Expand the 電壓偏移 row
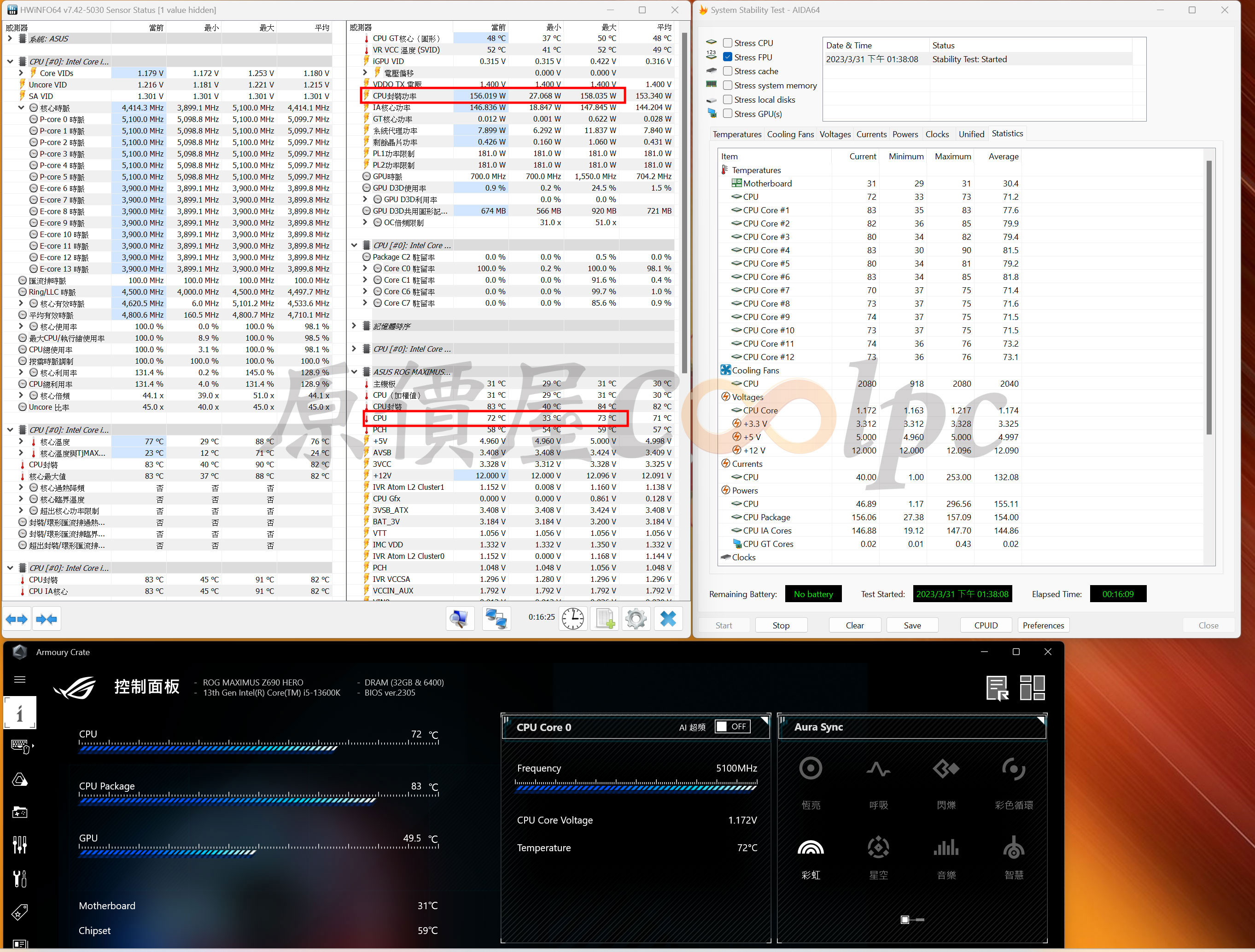1255x952 pixels. point(365,73)
